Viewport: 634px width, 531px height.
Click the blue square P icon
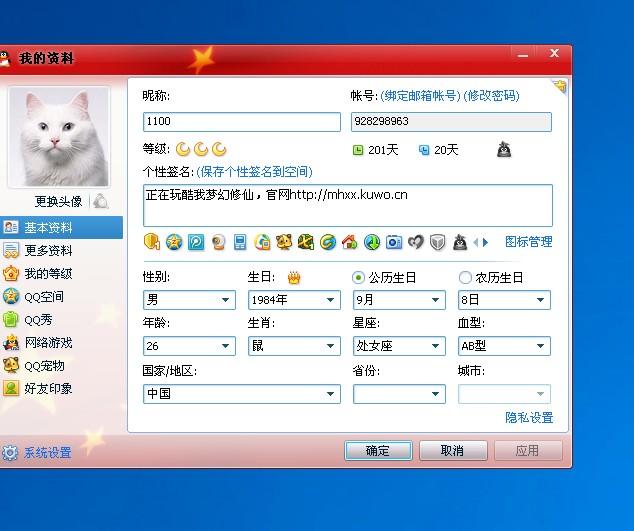[x=196, y=242]
